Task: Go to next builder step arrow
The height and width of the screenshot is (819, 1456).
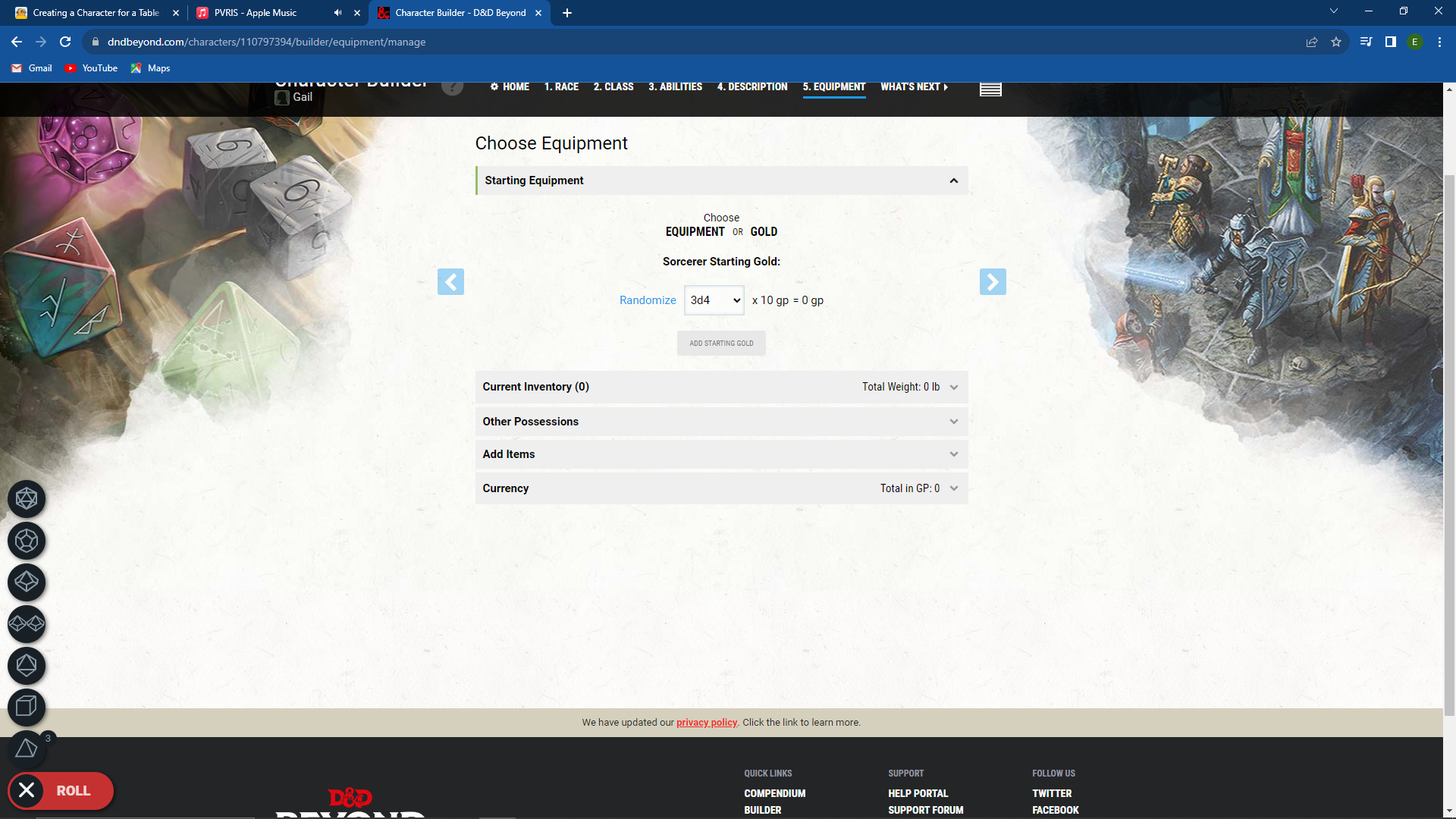Action: point(993,282)
